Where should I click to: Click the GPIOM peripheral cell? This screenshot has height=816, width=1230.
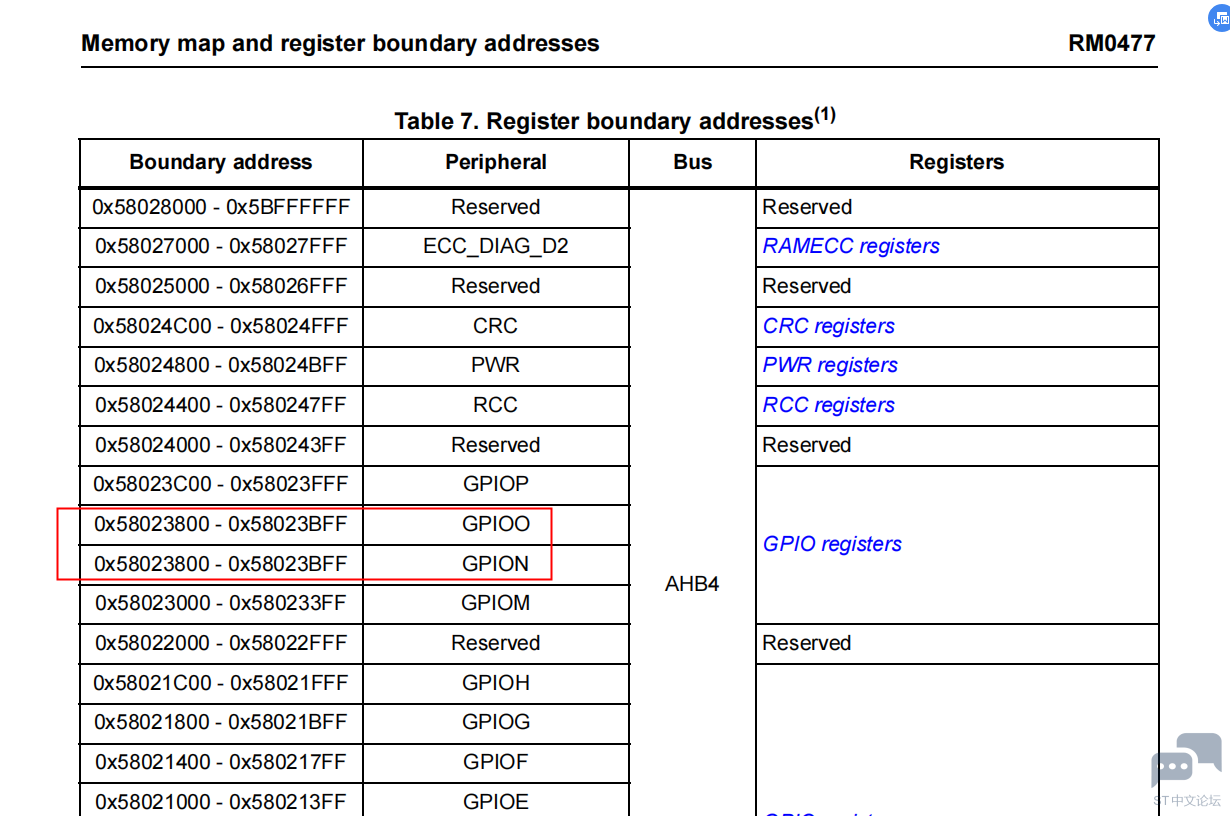pos(496,603)
